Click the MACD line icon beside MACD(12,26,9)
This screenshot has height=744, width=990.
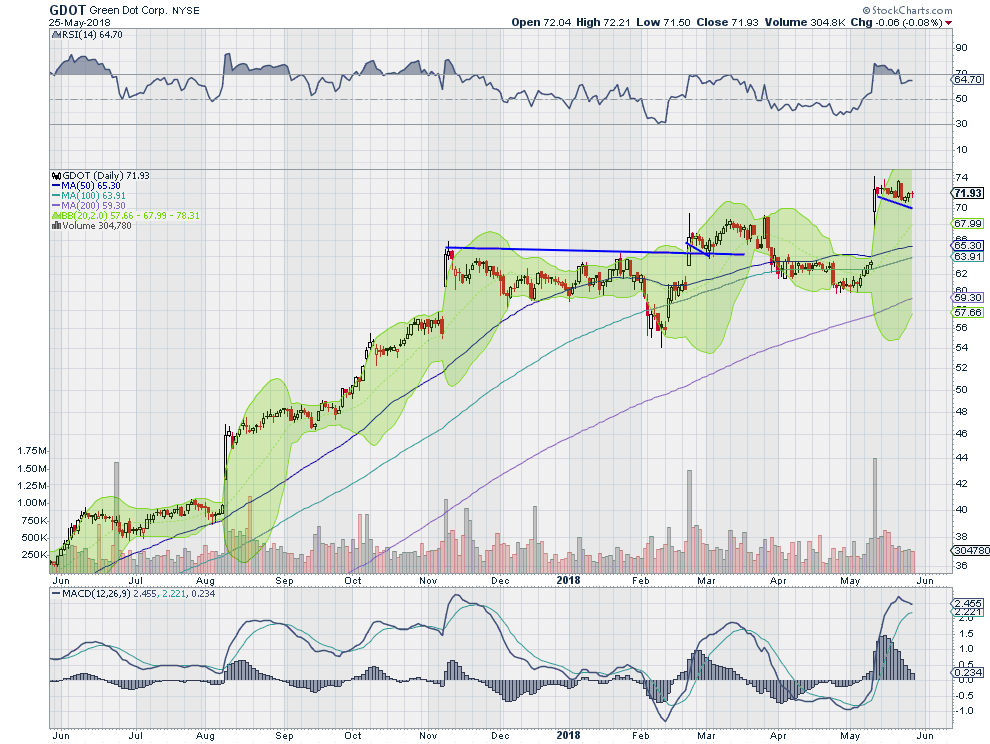(56, 594)
